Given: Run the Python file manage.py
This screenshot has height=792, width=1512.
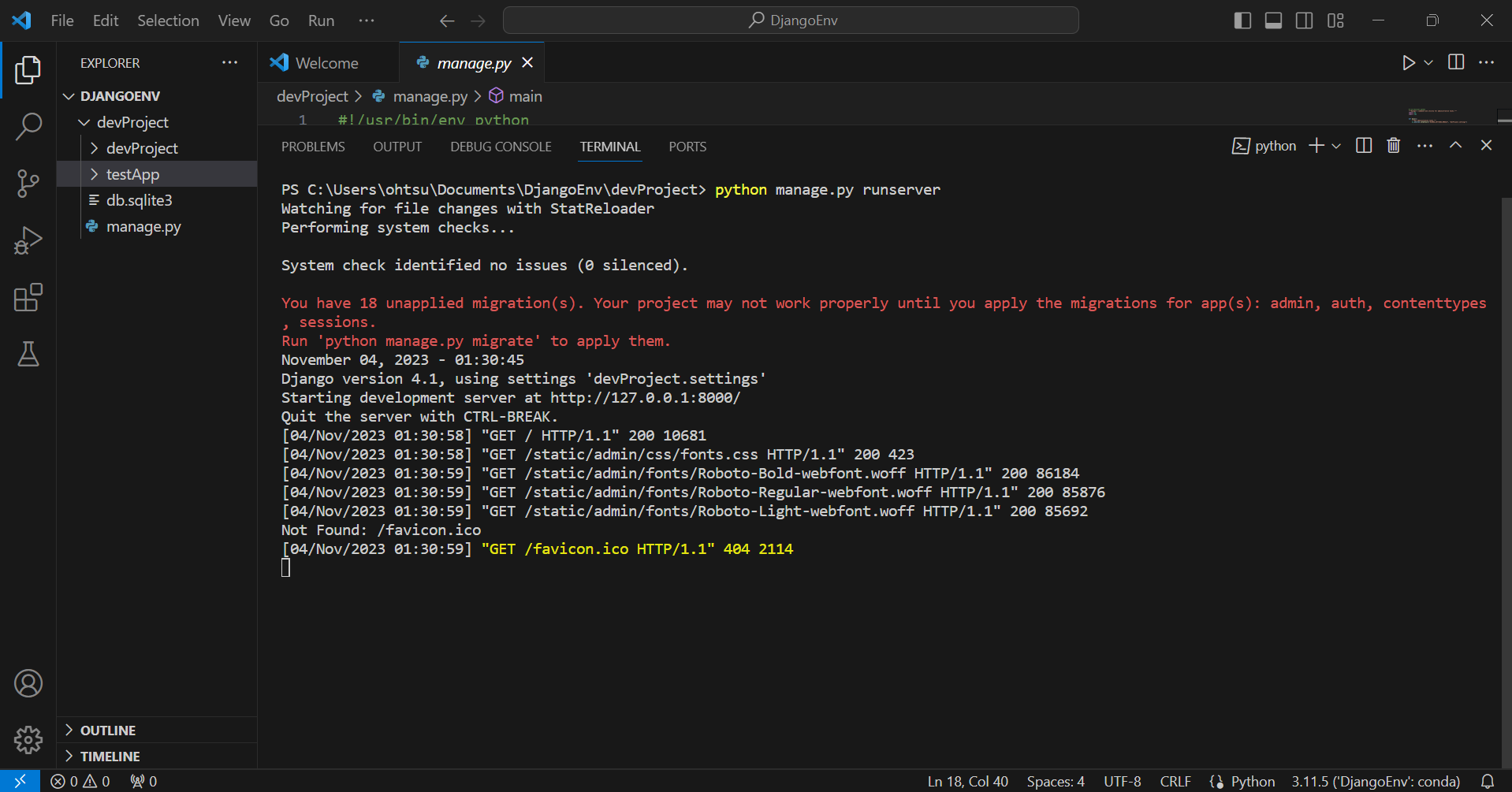Looking at the screenshot, I should 1409,62.
